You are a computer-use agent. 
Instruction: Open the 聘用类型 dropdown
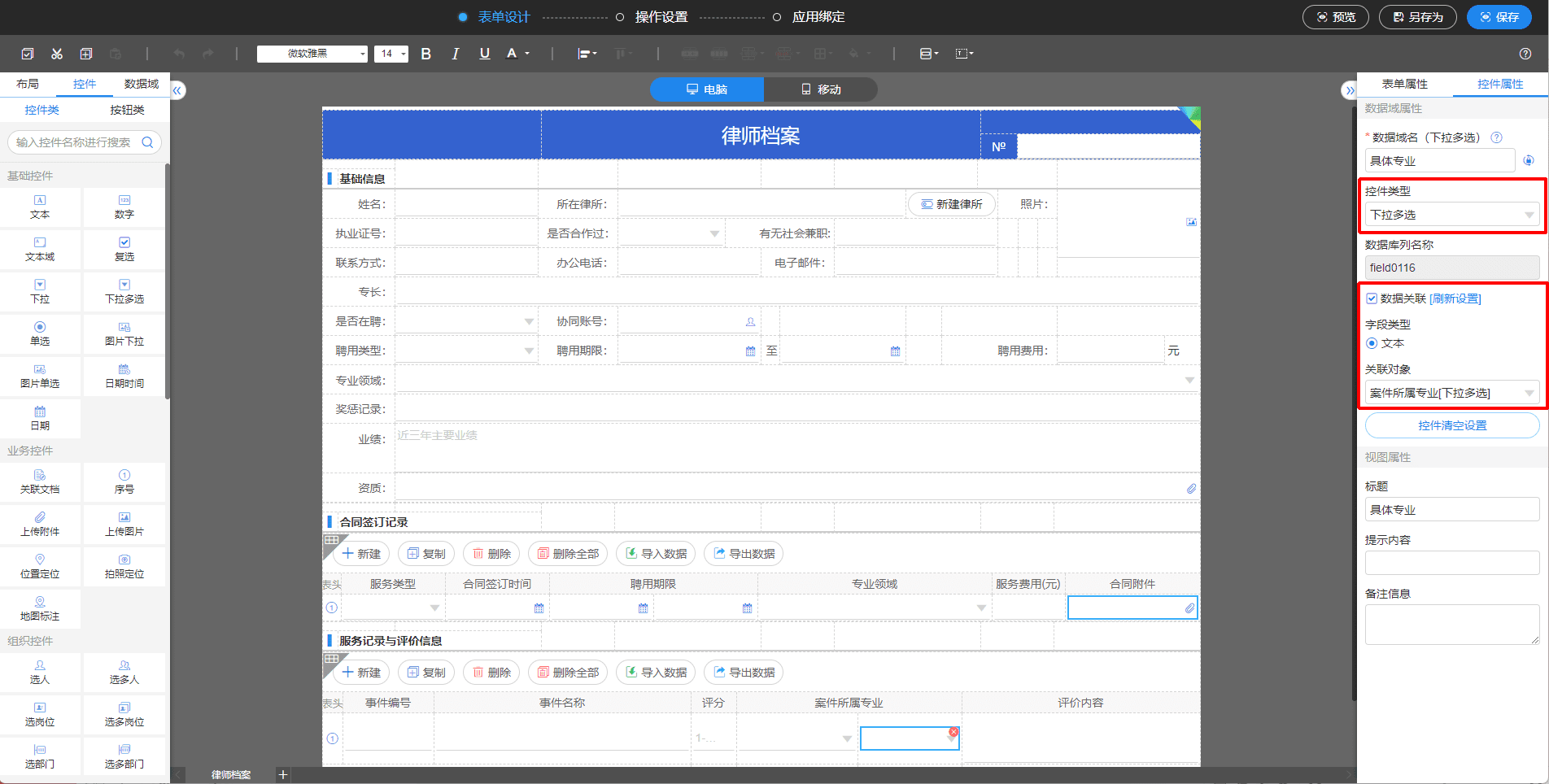point(465,351)
